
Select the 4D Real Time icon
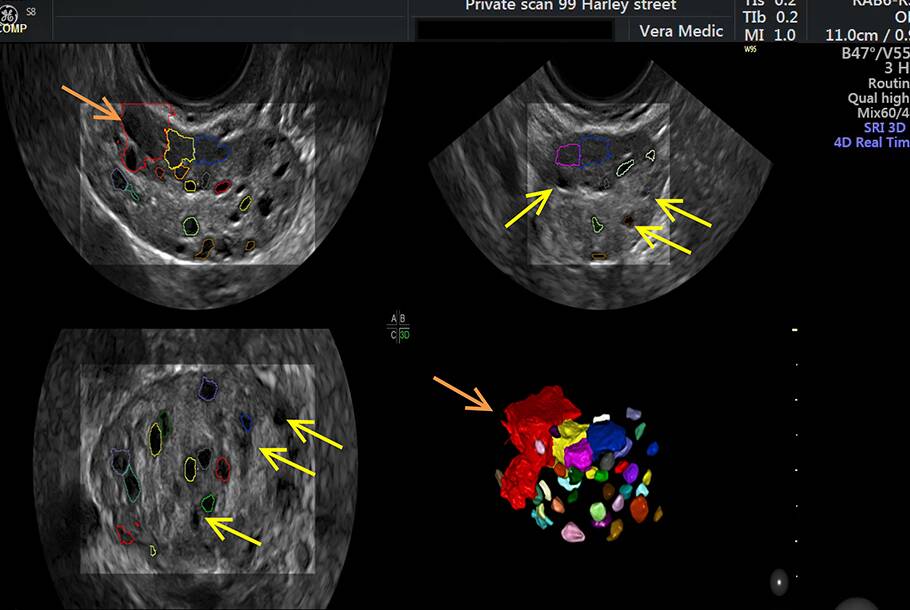(x=872, y=142)
